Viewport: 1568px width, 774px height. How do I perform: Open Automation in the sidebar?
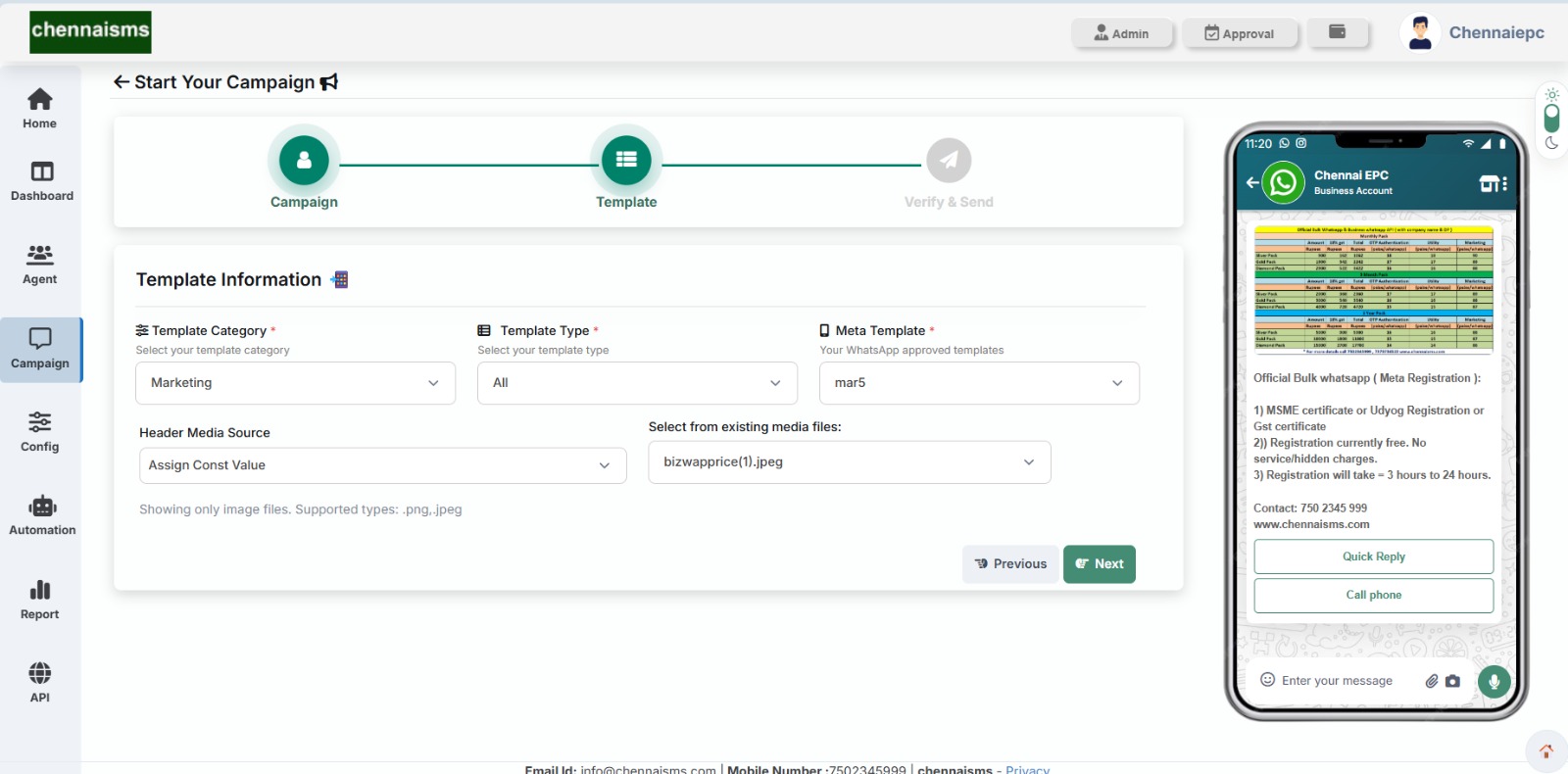pyautogui.click(x=41, y=515)
